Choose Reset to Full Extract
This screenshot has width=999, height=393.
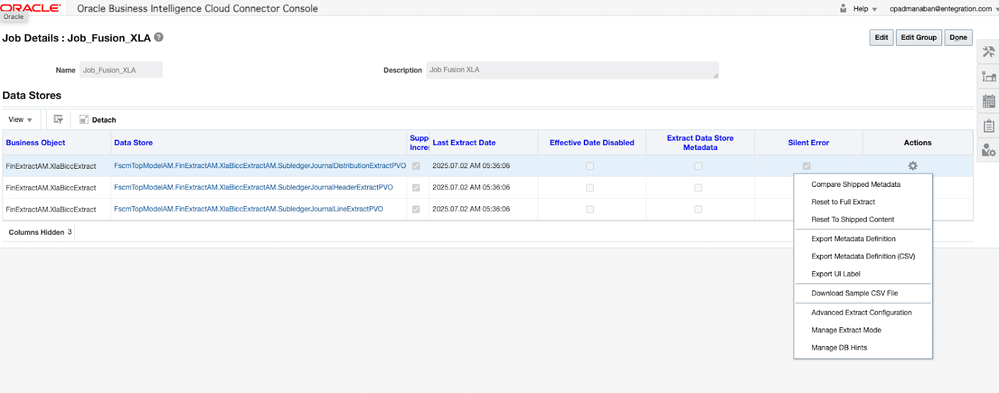843,202
